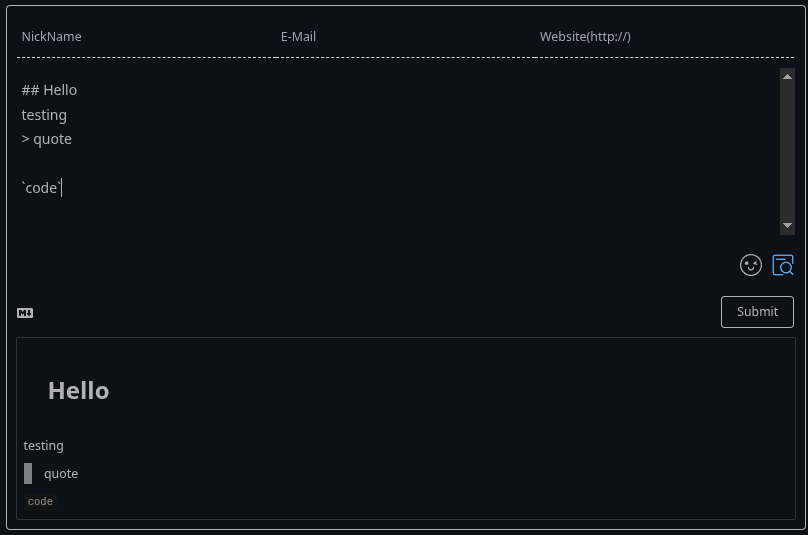Click the textarea scrollbar up arrow

pos(787,77)
